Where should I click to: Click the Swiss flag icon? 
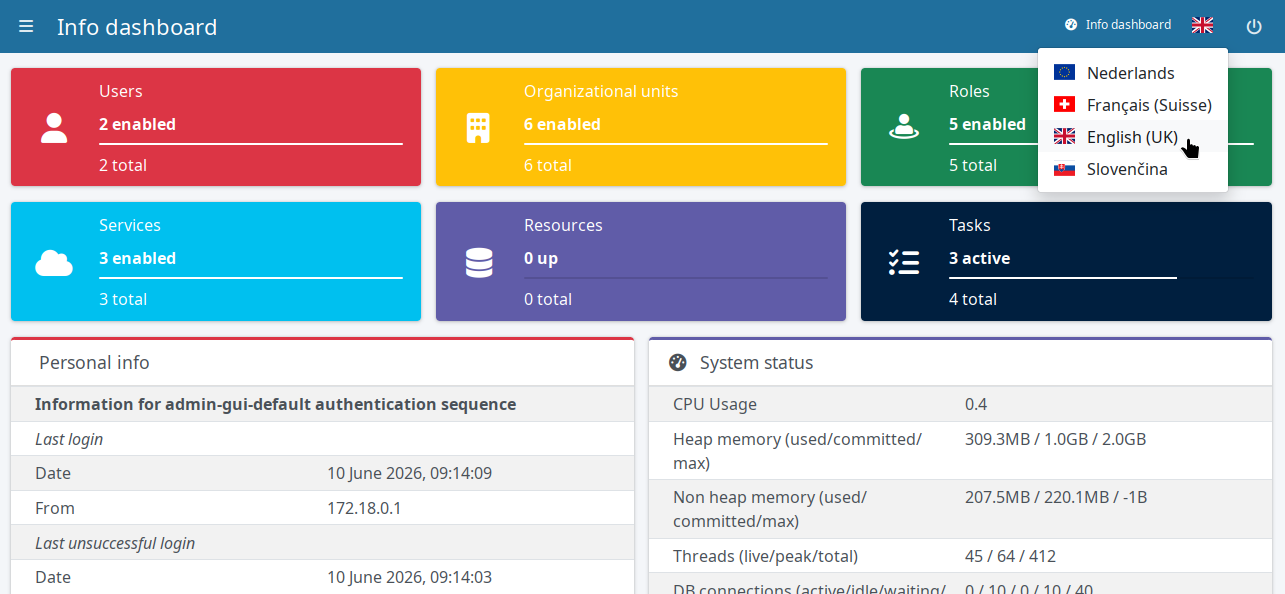pos(1064,104)
